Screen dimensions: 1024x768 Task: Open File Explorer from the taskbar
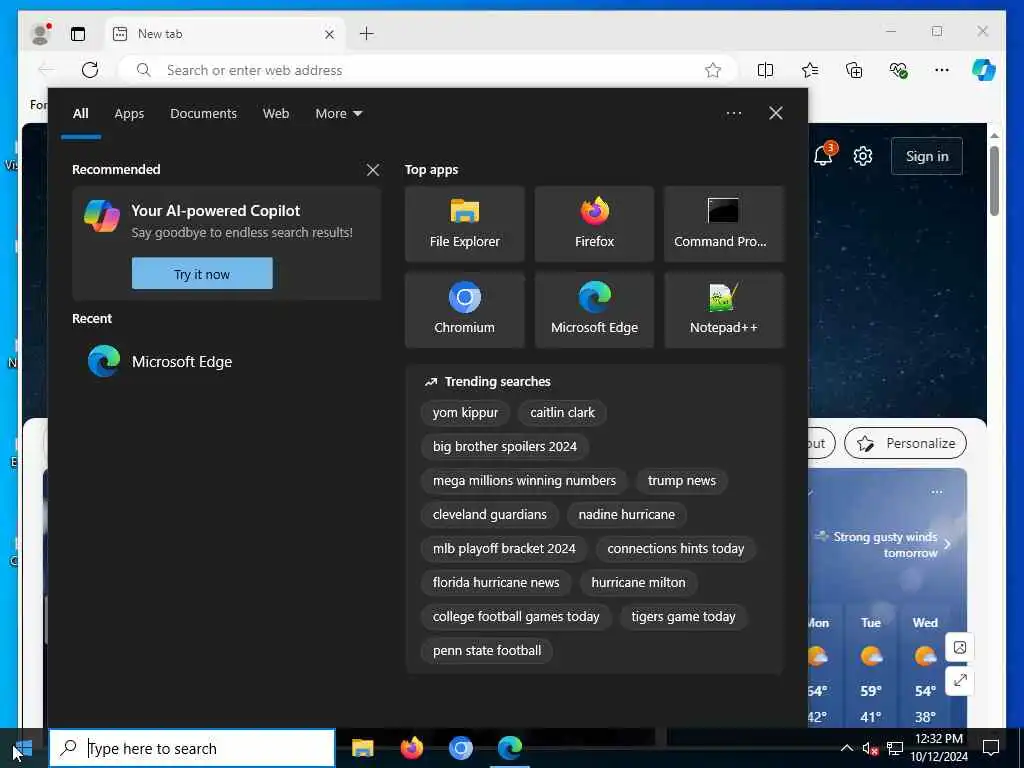point(362,748)
